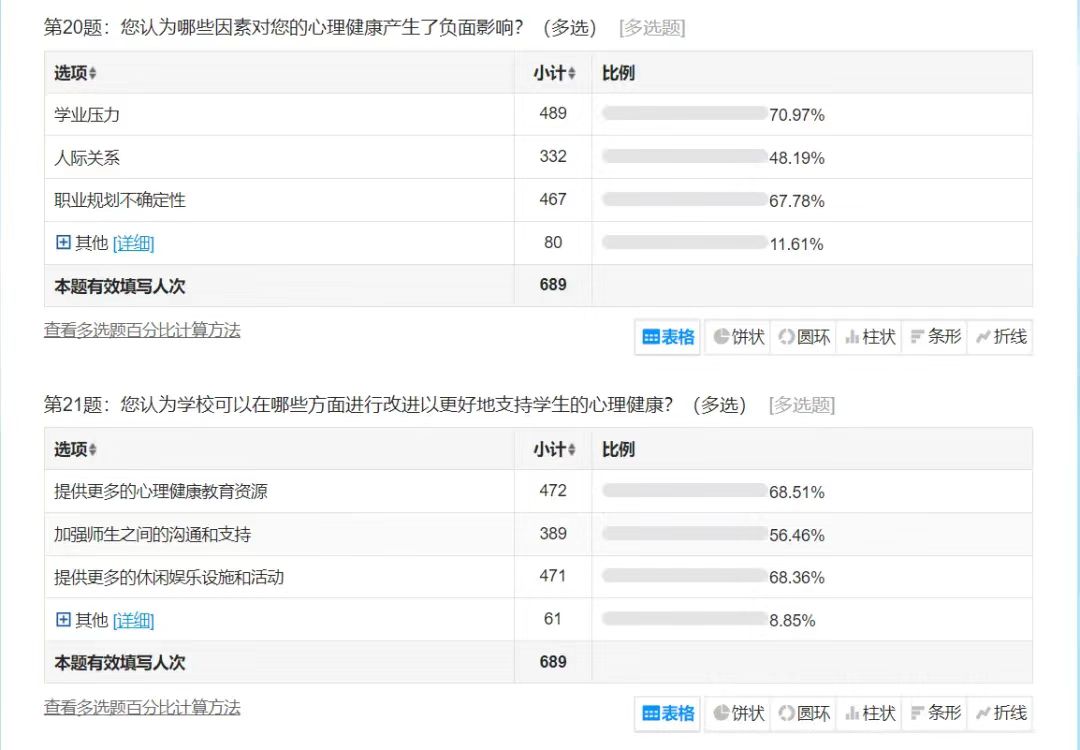The image size is (1080, 750).
Task: Select table view (表格) for Question 20
Action: (668, 337)
